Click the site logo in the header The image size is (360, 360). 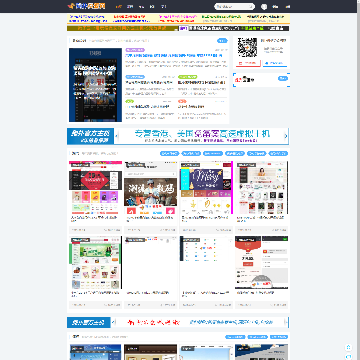[86, 6]
